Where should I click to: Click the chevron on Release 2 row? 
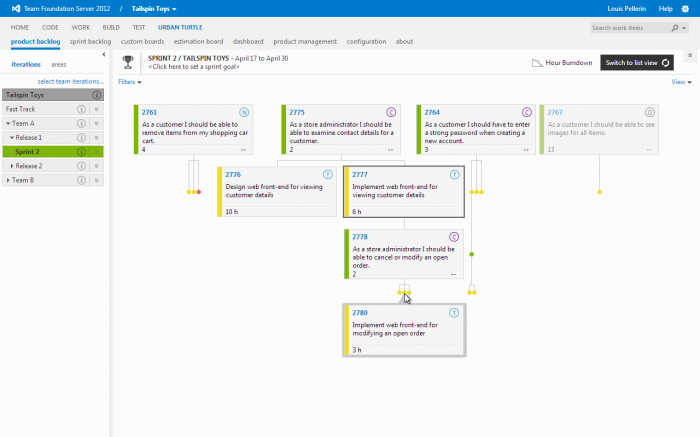96,166
